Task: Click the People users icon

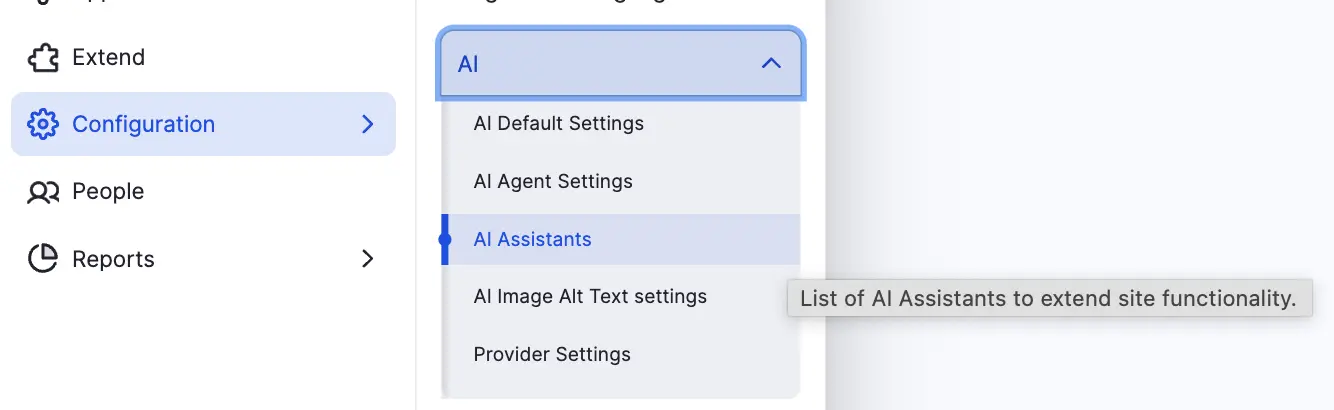Action: [x=43, y=192]
